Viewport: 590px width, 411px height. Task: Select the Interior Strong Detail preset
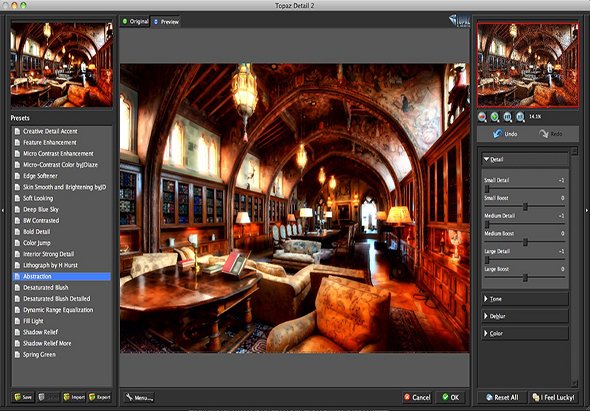[62, 254]
